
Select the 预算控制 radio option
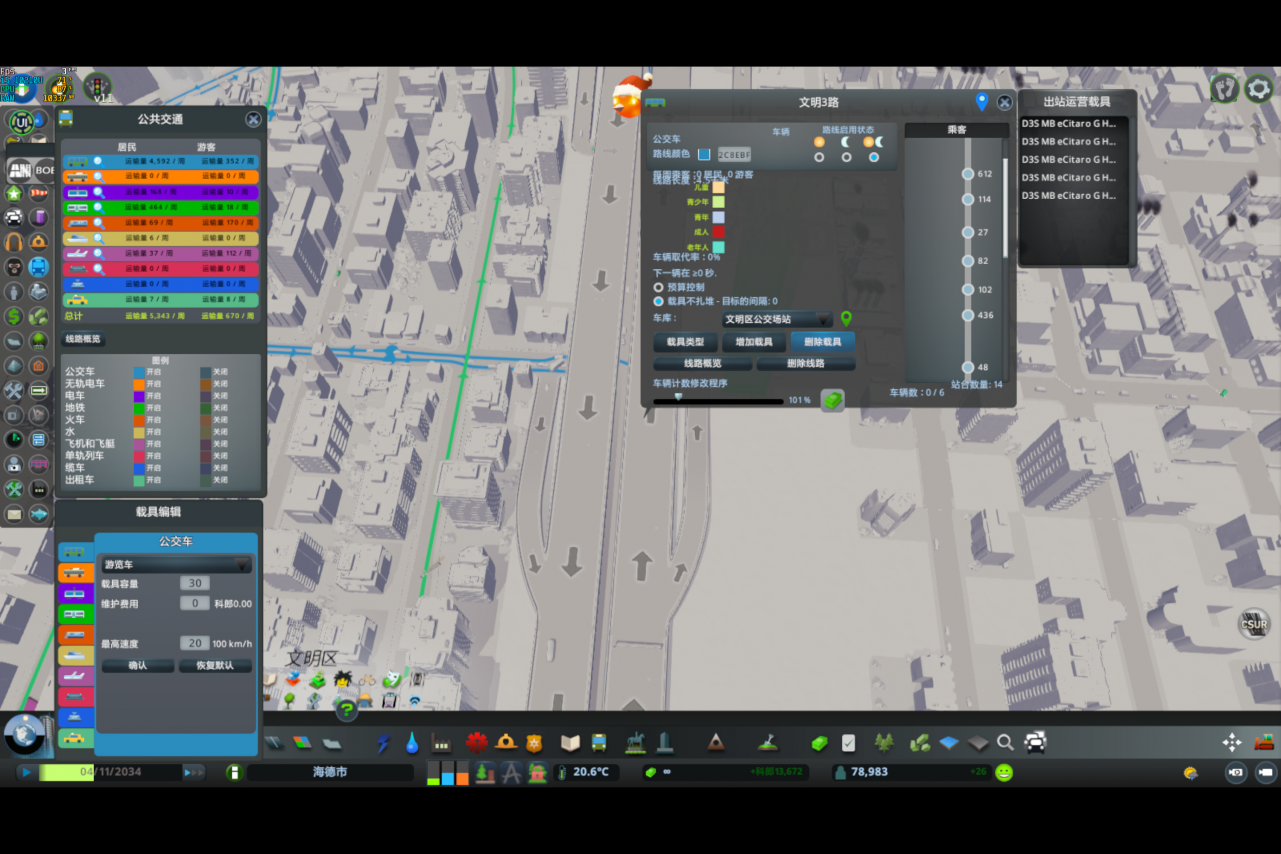coord(658,287)
